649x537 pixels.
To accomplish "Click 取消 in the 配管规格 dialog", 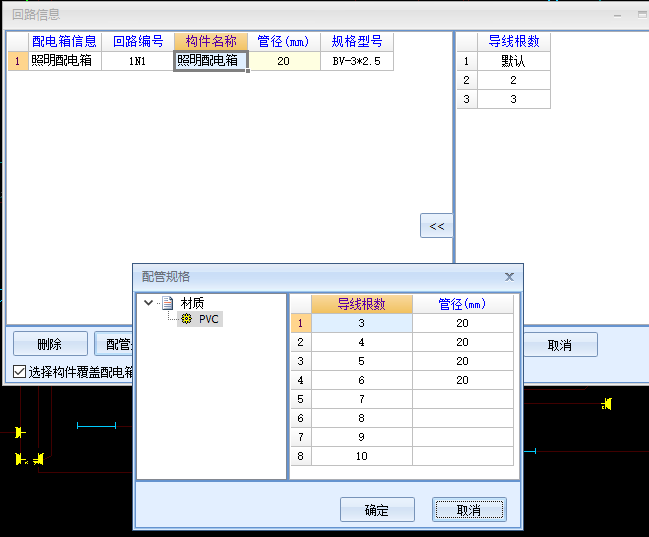I will [469, 510].
